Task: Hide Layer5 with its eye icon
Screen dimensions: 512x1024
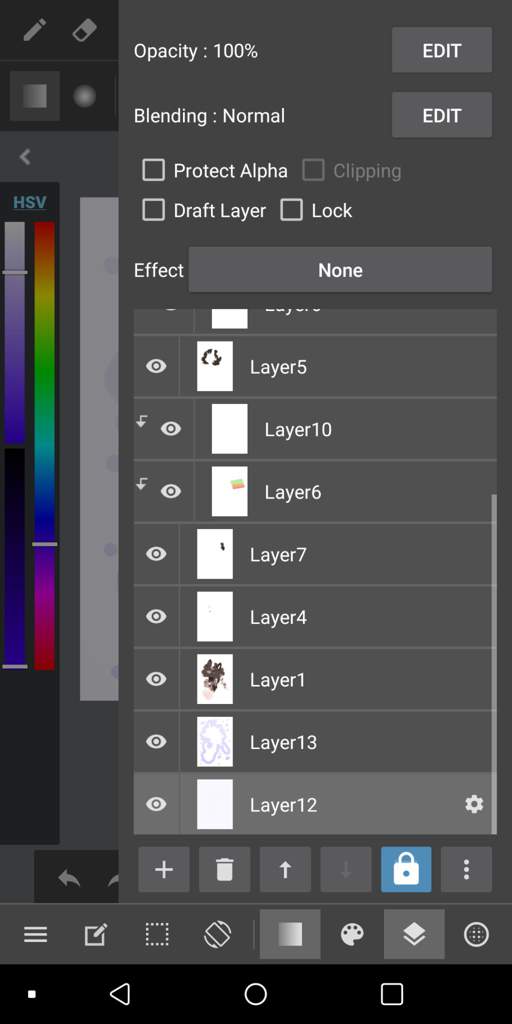Action: coord(156,366)
